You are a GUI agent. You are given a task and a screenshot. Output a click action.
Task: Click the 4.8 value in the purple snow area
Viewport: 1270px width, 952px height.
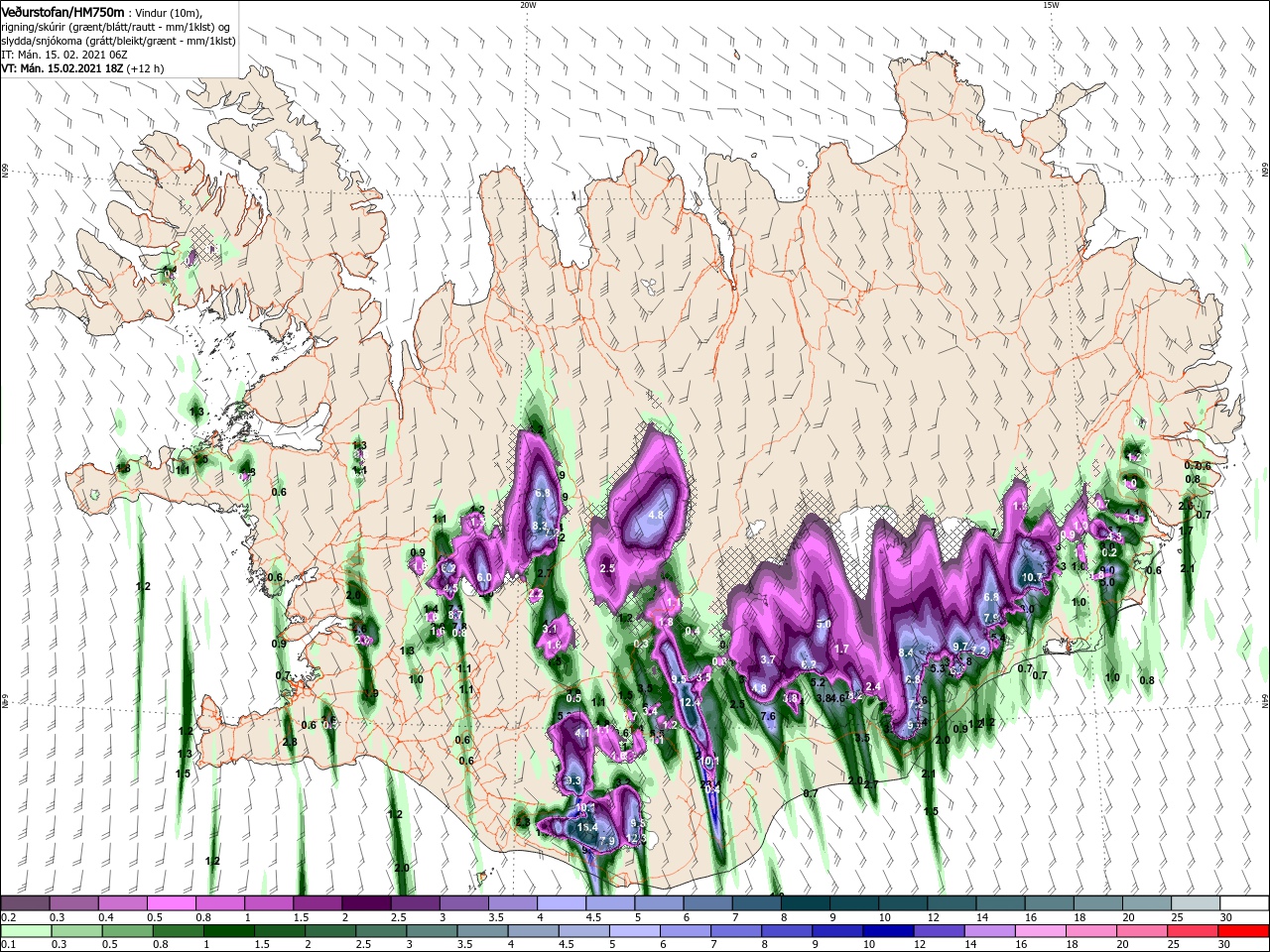coord(656,516)
